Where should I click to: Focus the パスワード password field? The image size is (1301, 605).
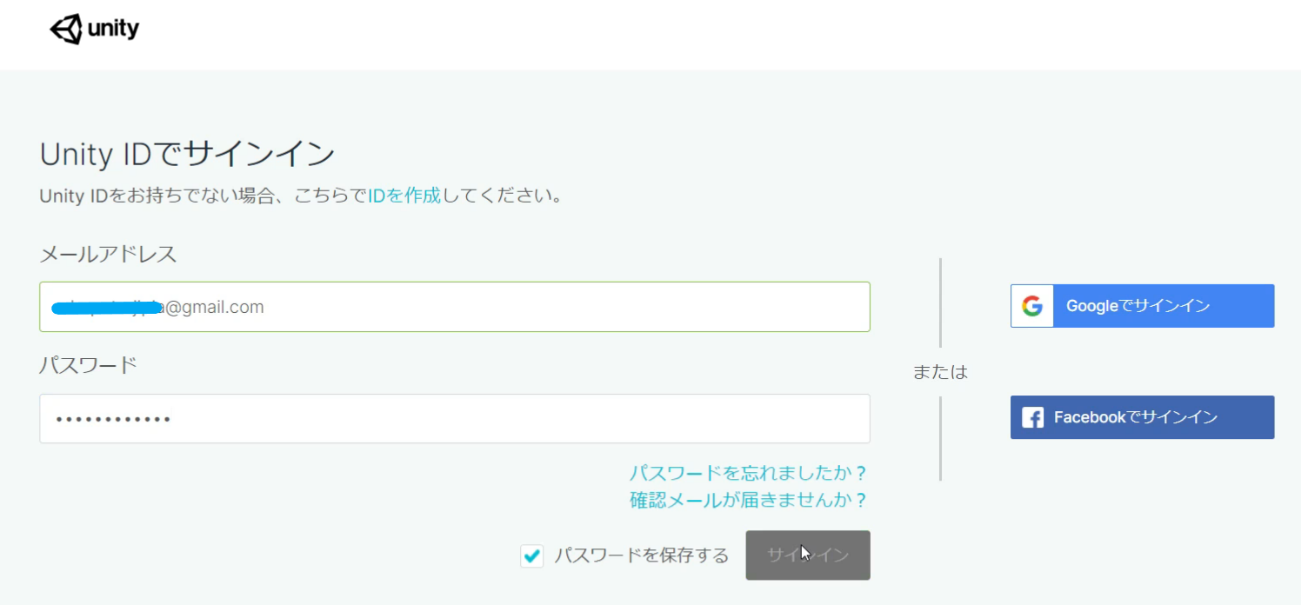[455, 419]
